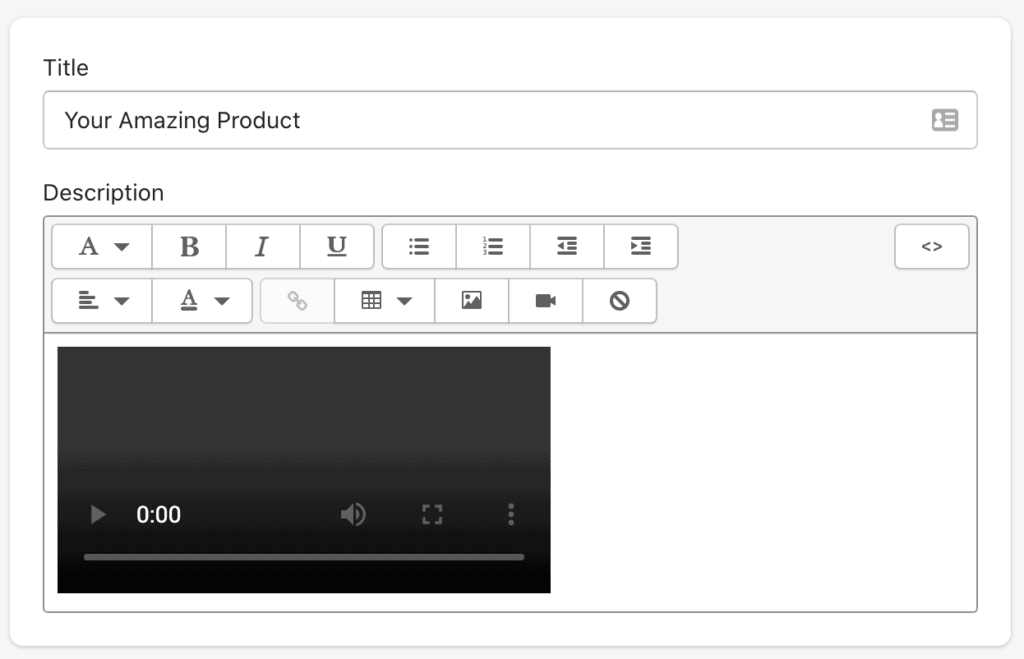Click the insert link icon

[x=297, y=301]
